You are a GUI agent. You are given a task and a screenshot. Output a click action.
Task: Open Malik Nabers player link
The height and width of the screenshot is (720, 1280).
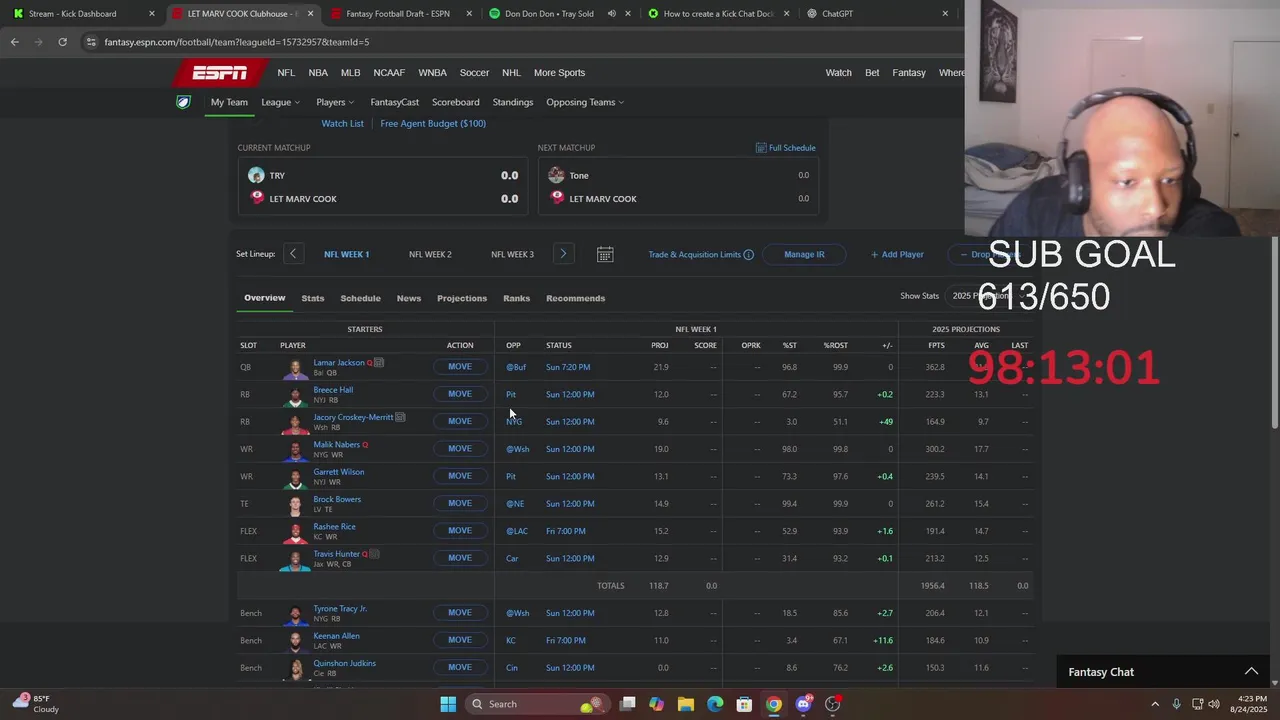click(x=337, y=444)
